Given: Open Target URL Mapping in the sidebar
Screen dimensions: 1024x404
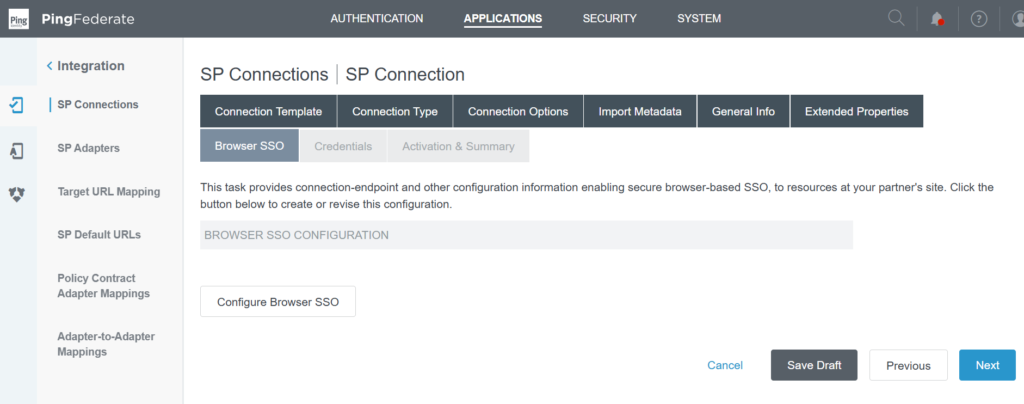Looking at the screenshot, I should [108, 192].
